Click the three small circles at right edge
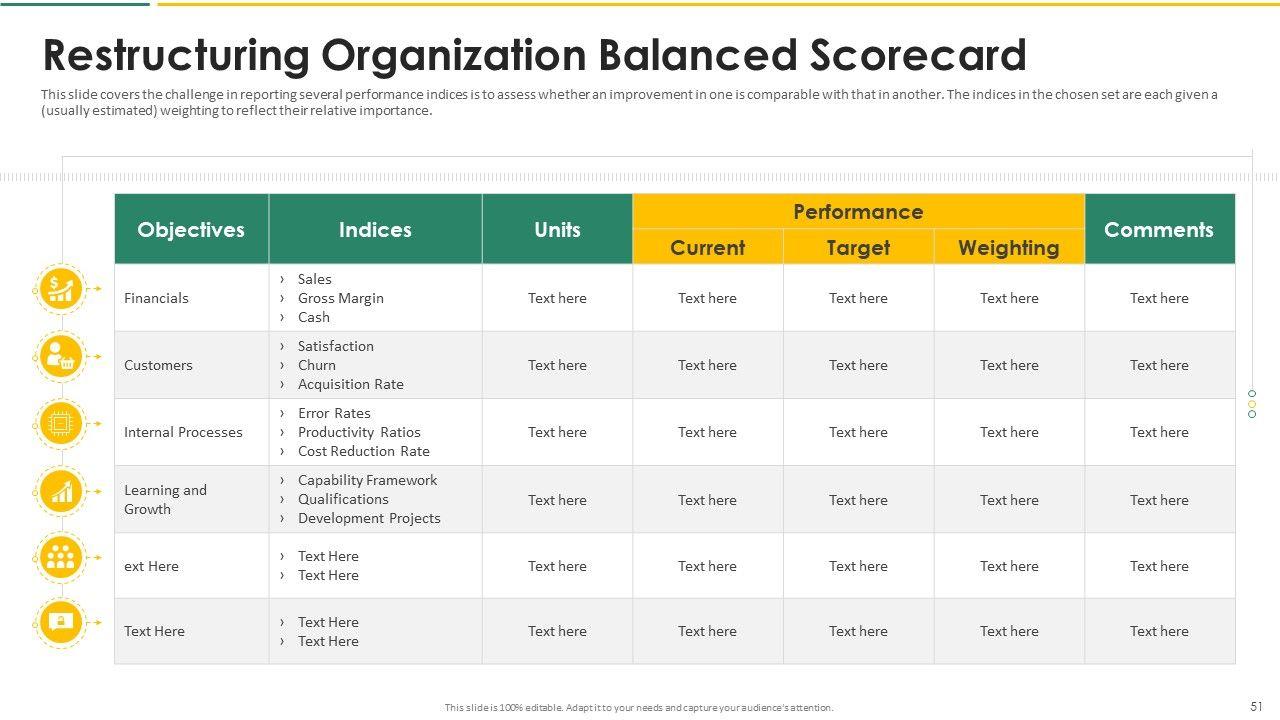Screen dimensions: 1280x720 coord(1251,404)
